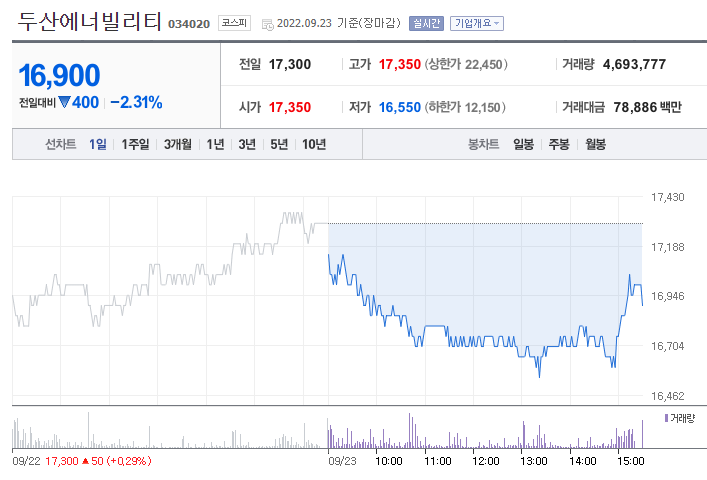
Task: Show the 5년 line chart
Action: tap(279, 144)
